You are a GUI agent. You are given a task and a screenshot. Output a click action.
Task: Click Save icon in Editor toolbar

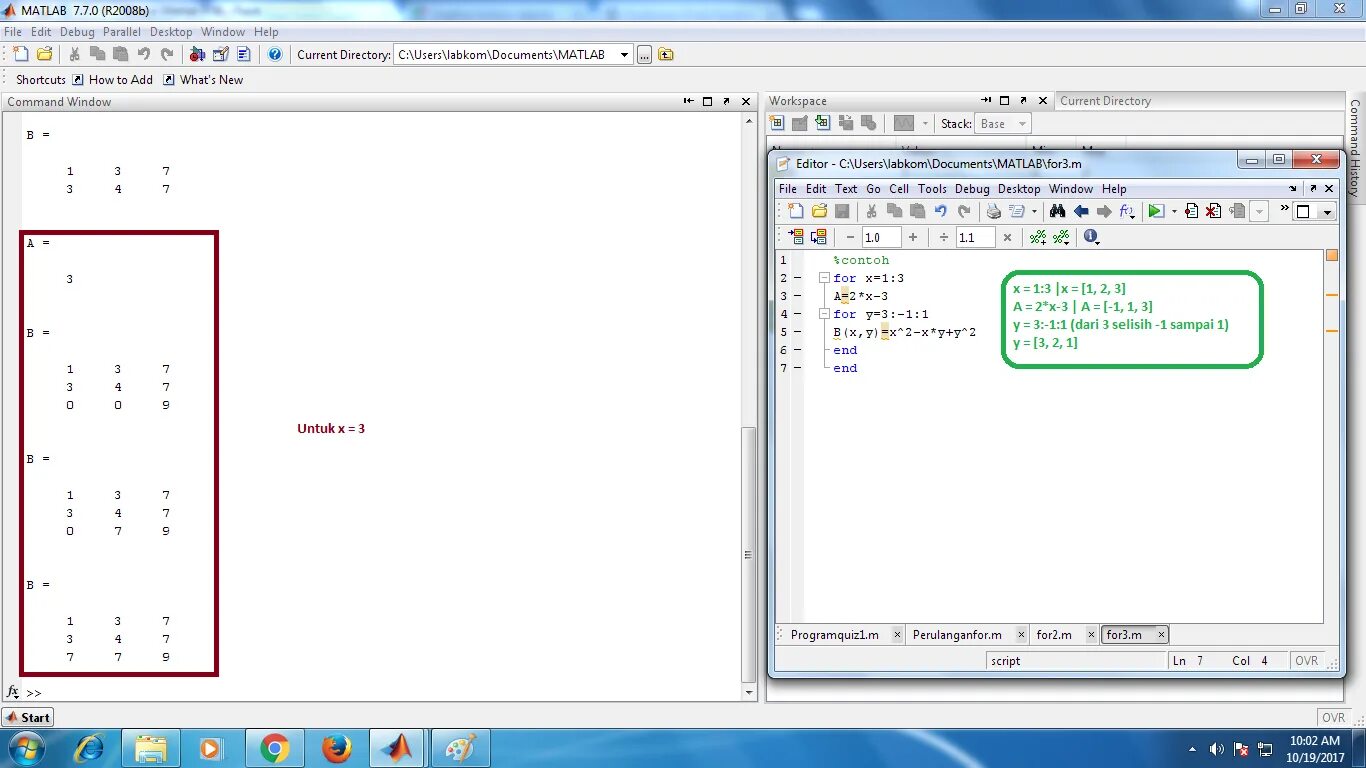[842, 211]
